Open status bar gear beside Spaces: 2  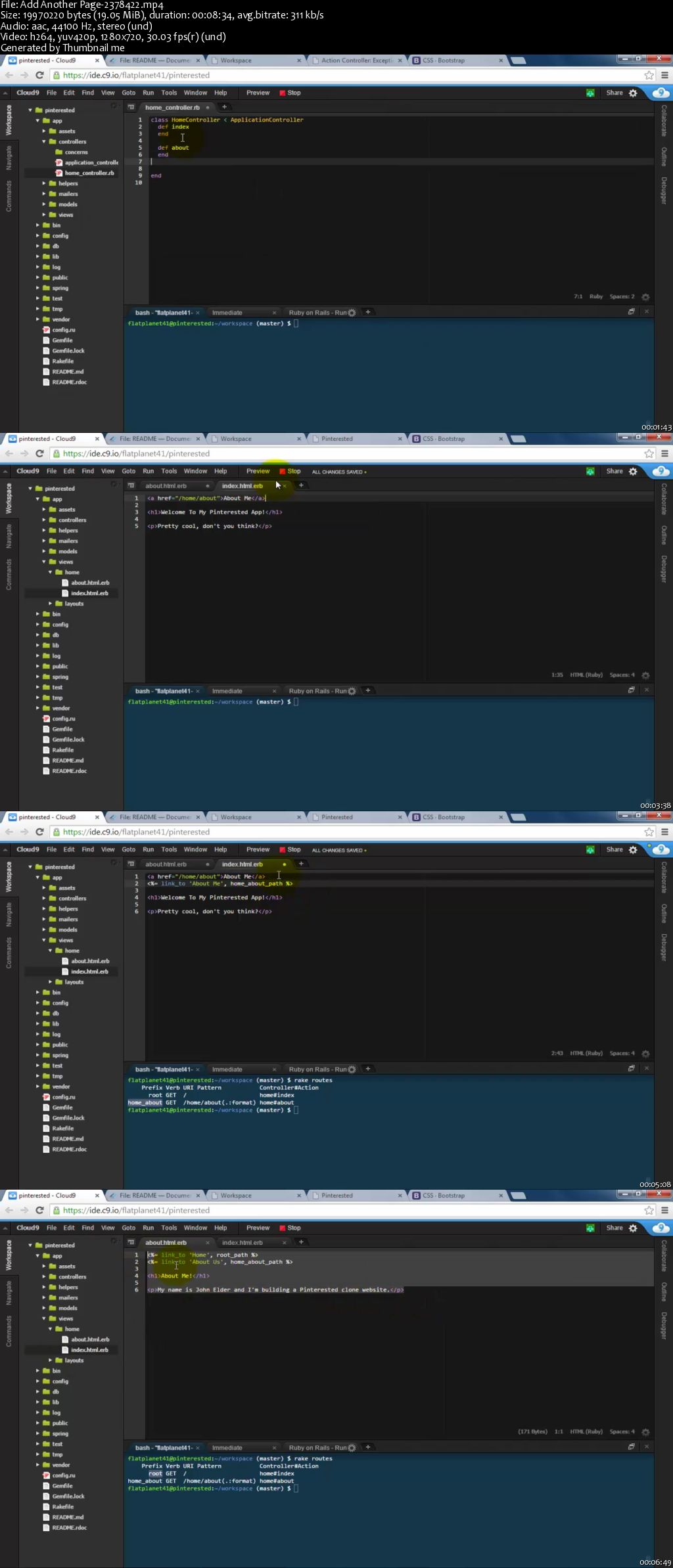tap(645, 297)
